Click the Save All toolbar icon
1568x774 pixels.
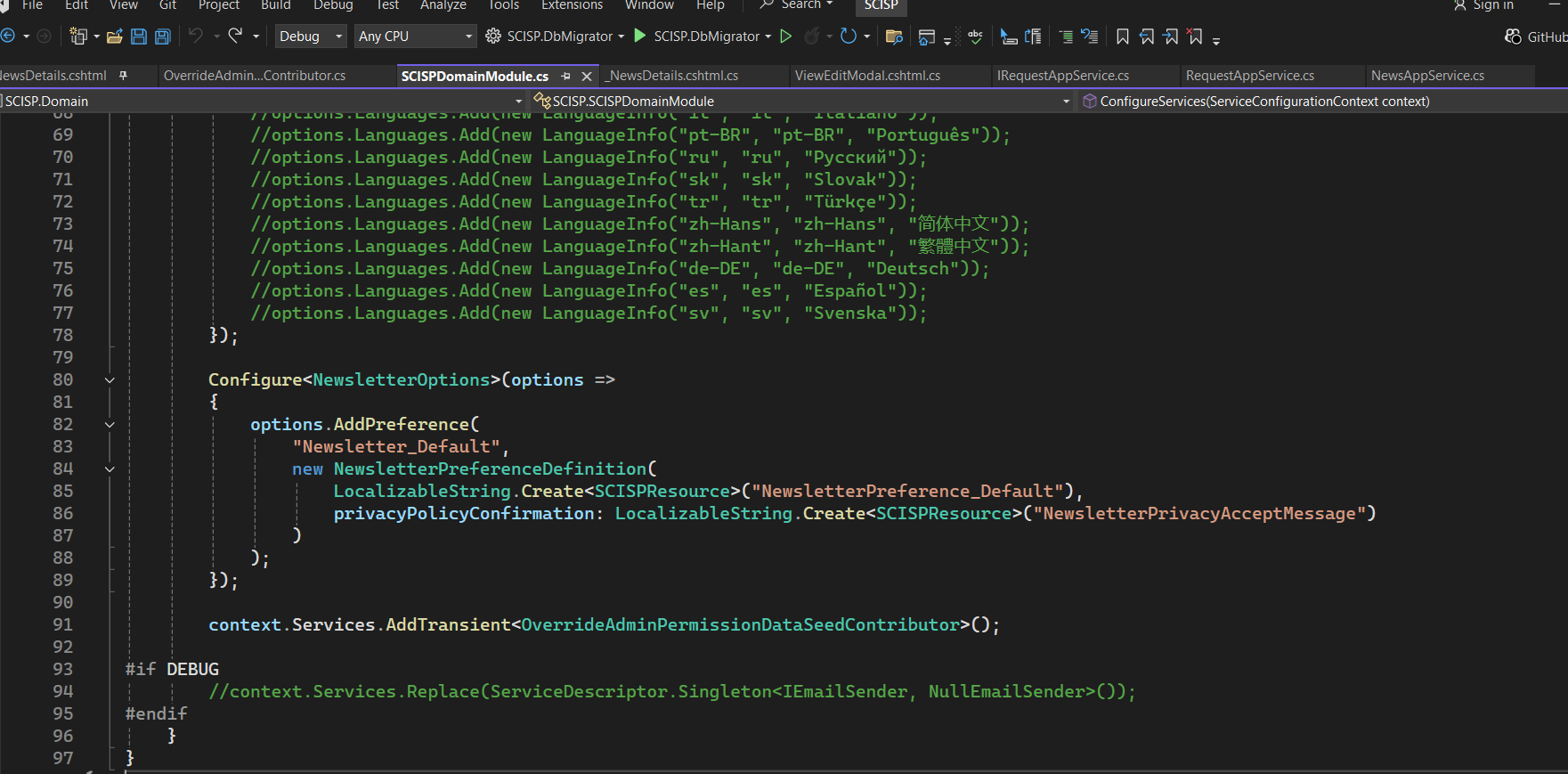(162, 37)
